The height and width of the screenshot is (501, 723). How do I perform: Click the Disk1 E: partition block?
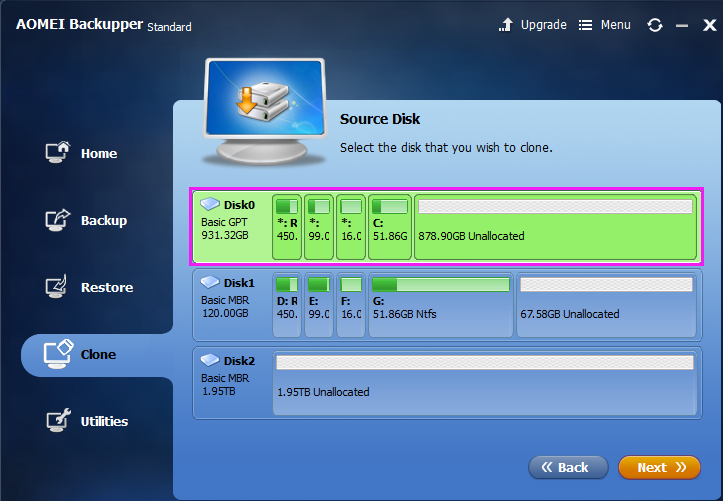pos(319,305)
